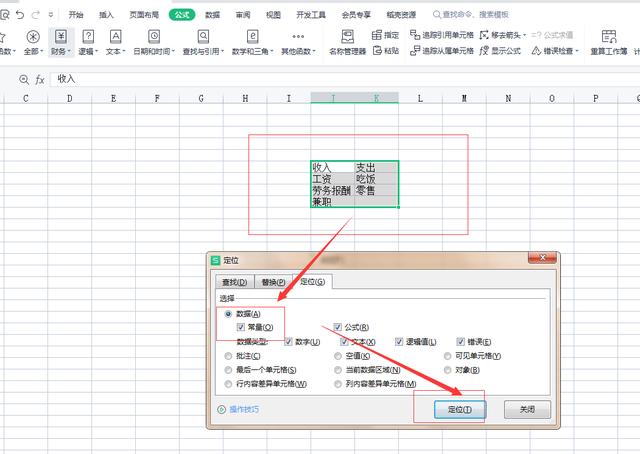
Task: Select the 数据(A) radio button
Action: [228, 314]
